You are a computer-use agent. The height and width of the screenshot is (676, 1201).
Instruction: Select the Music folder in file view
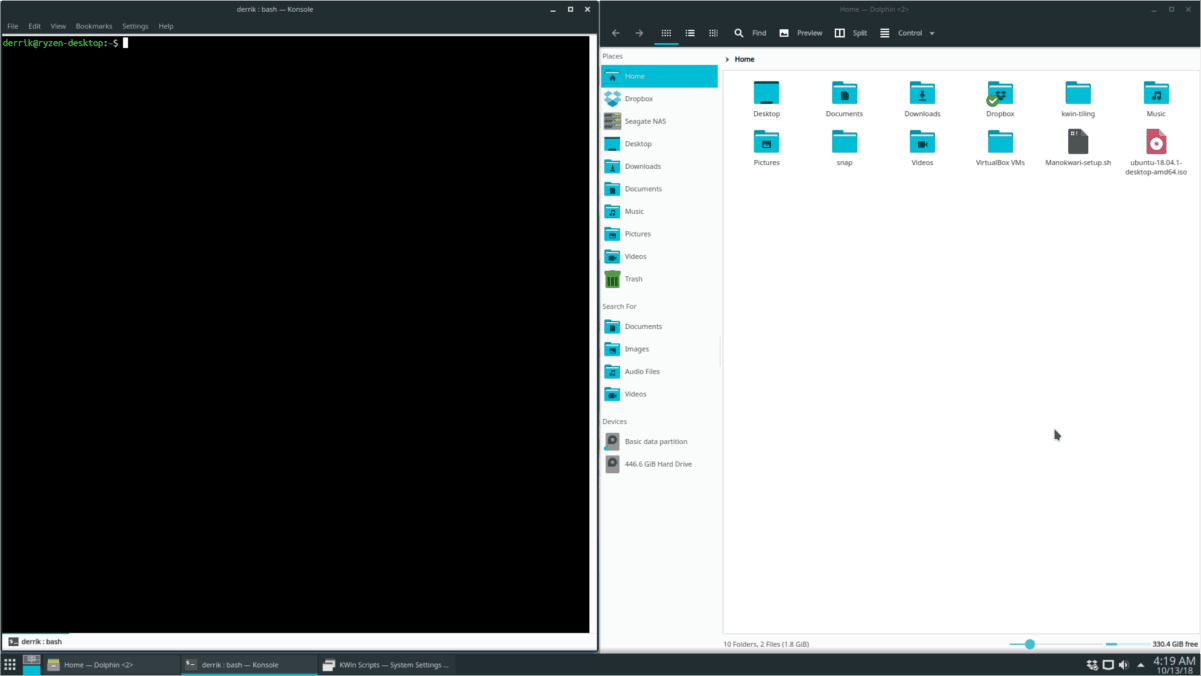[x=1156, y=99]
